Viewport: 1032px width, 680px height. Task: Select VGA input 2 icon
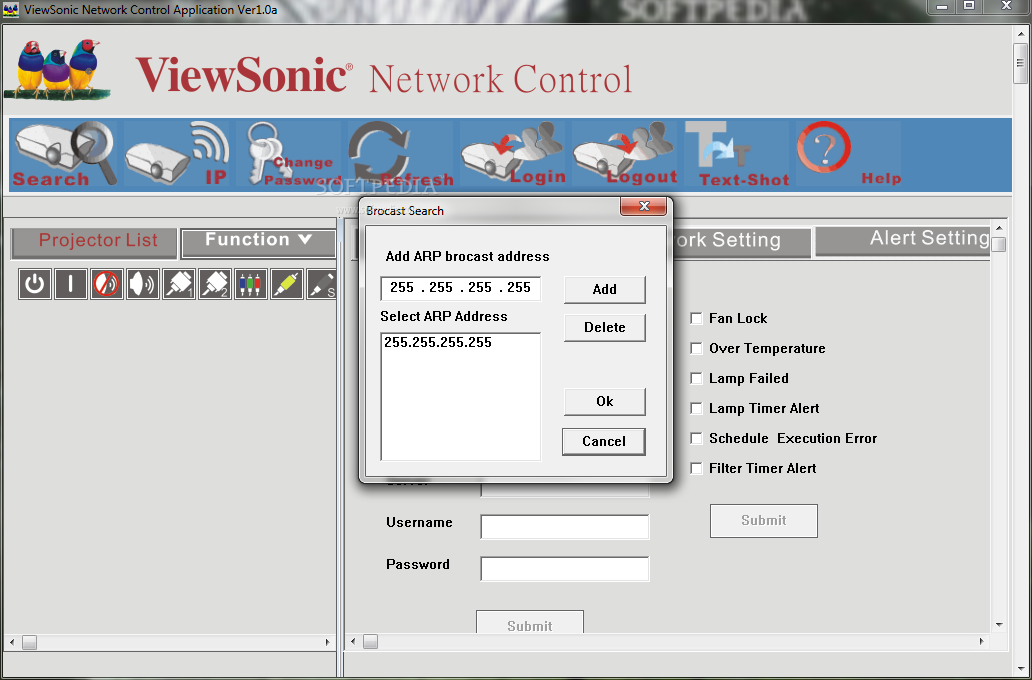tap(215, 284)
